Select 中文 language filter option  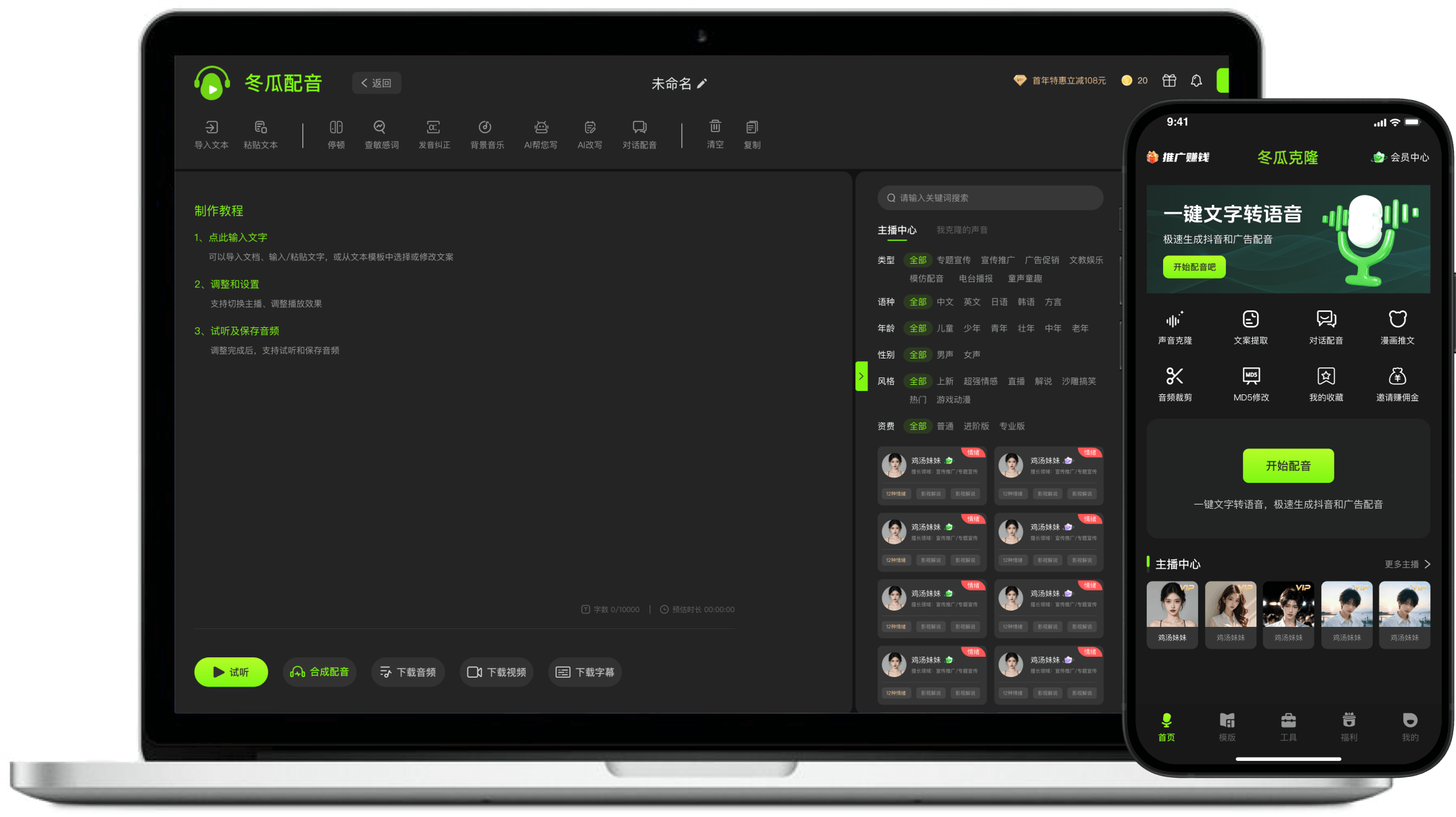tap(945, 302)
